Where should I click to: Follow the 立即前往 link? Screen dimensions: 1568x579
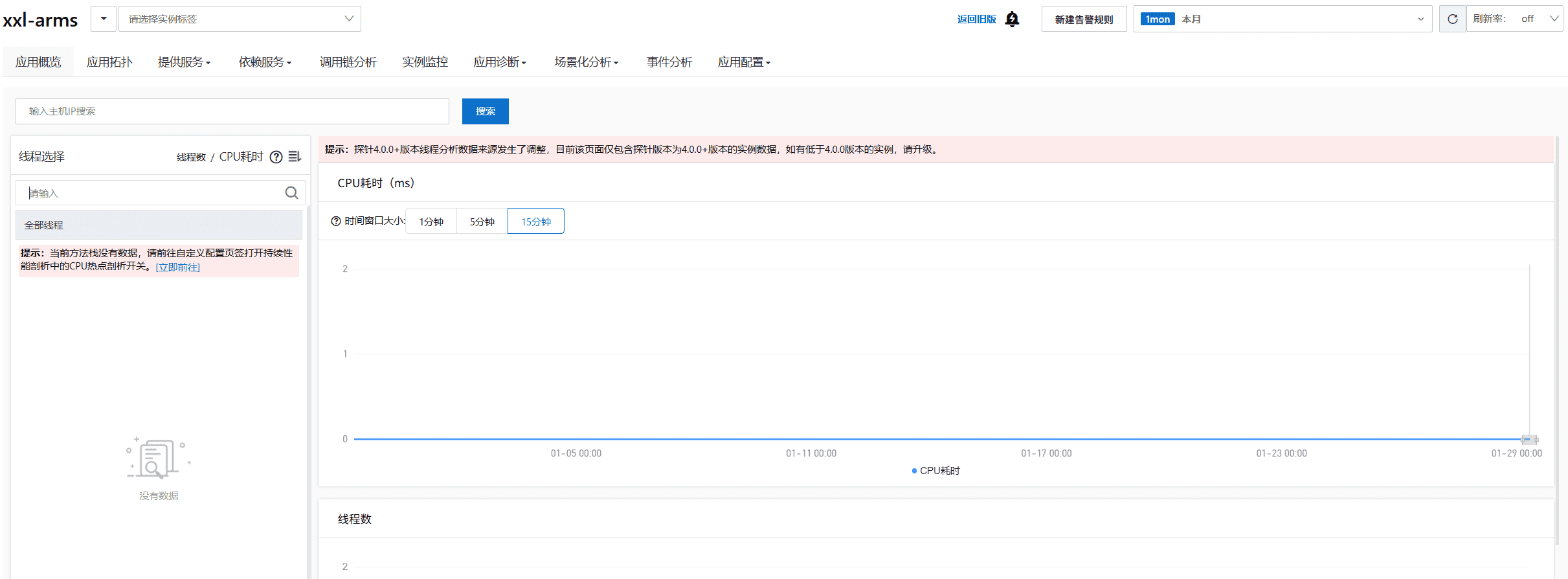click(x=178, y=267)
